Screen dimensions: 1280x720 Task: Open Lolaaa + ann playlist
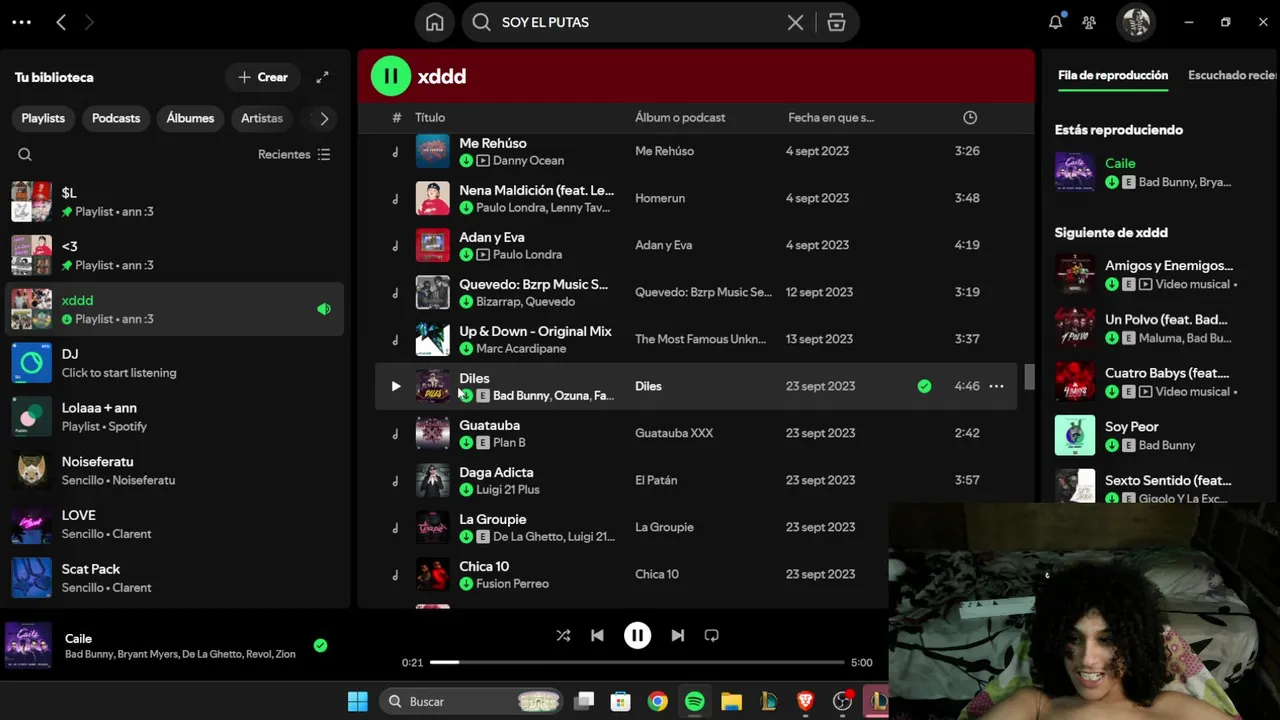(x=175, y=417)
